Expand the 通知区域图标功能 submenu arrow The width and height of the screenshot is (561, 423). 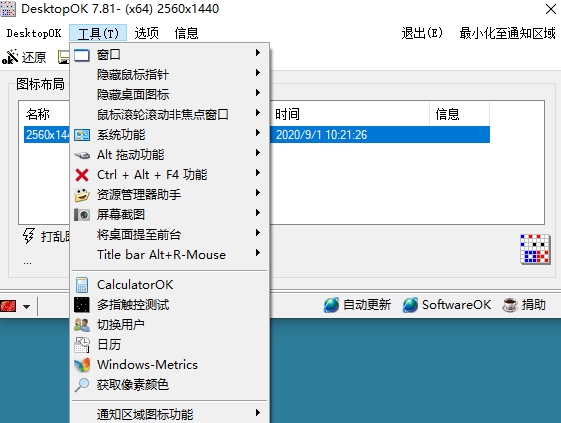(258, 412)
